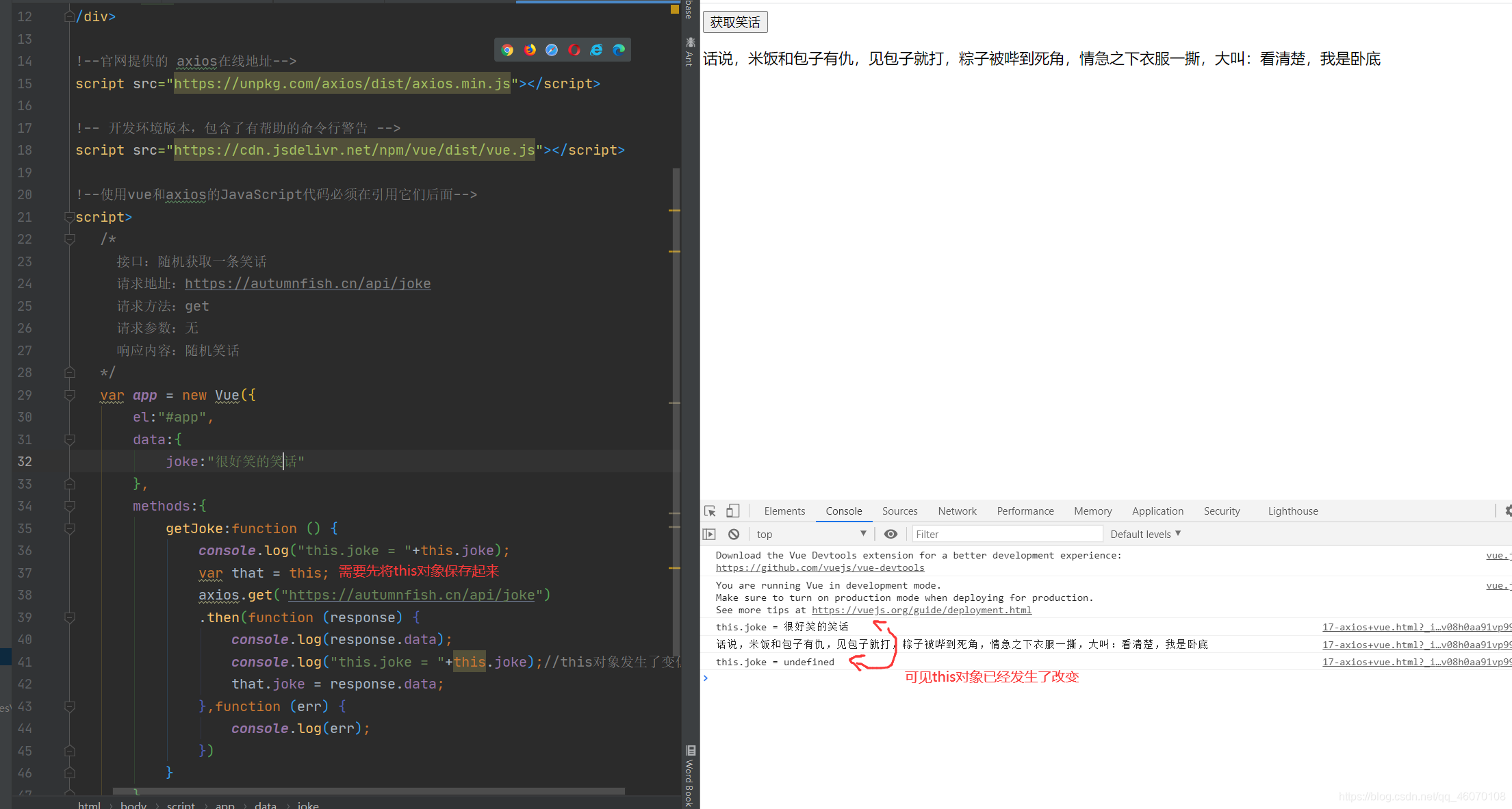Click the 'app' breadcrumb item

click(225, 805)
